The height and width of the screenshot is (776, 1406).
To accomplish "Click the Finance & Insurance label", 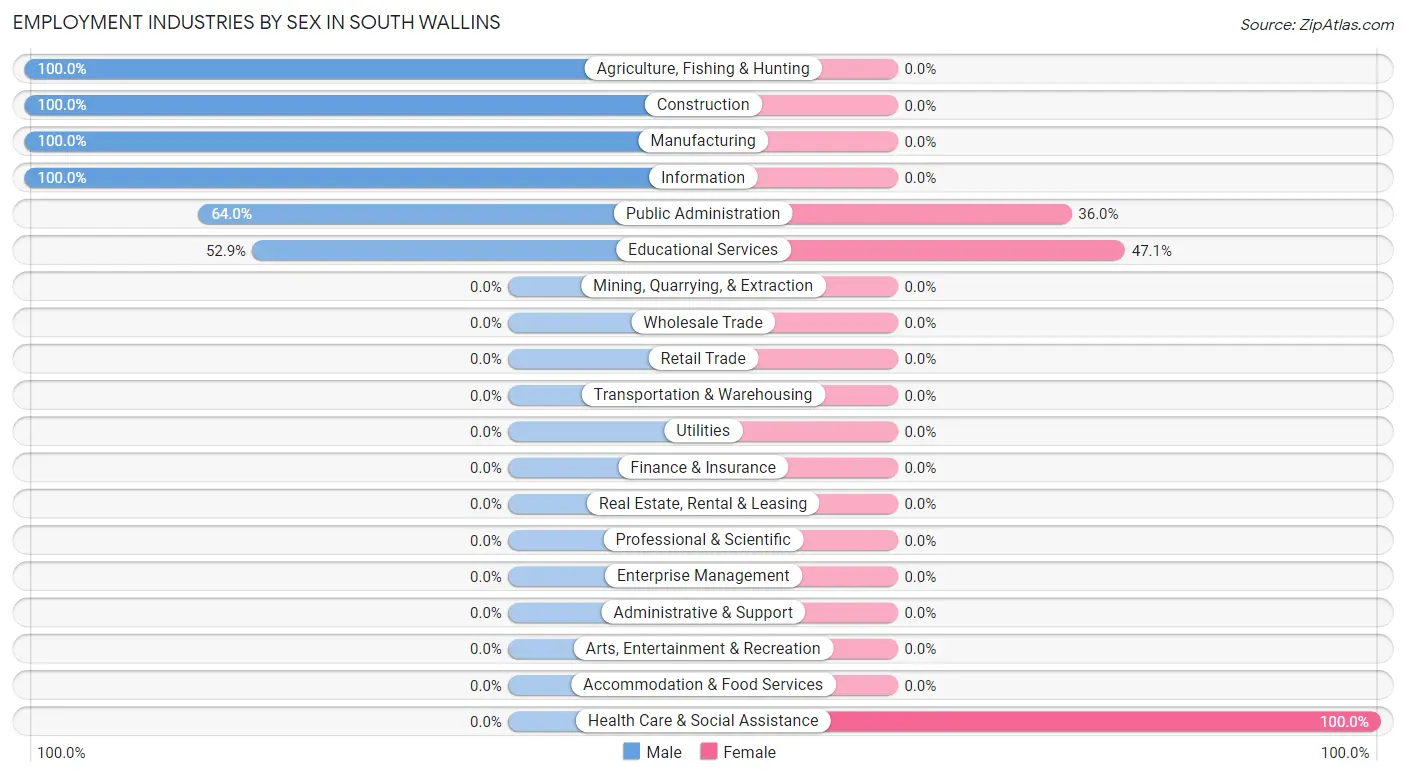I will tap(703, 467).
